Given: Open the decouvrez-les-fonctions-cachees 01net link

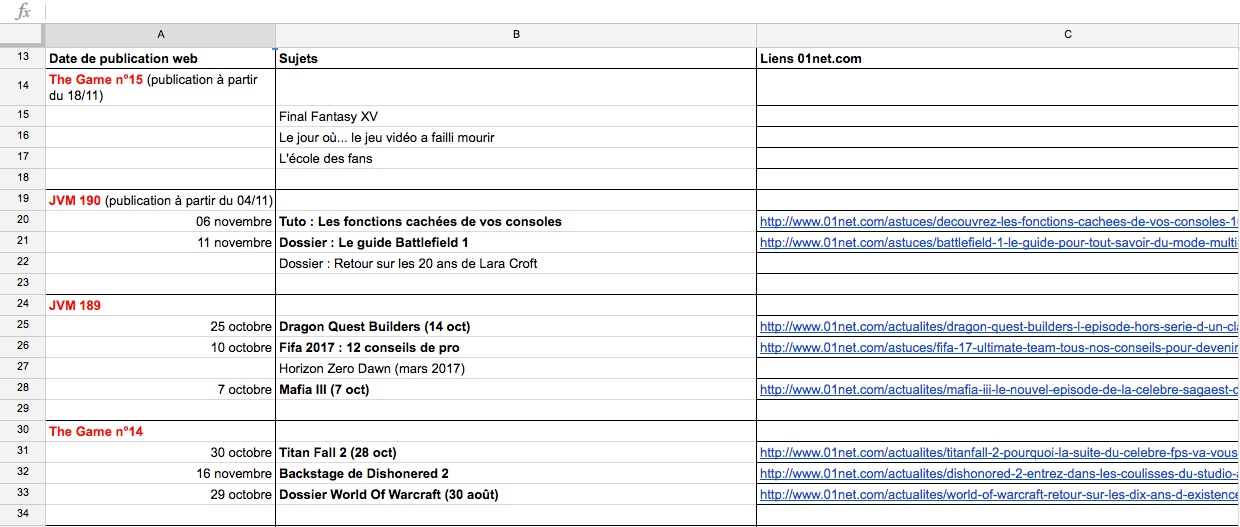Looking at the screenshot, I should pyautogui.click(x=999, y=221).
